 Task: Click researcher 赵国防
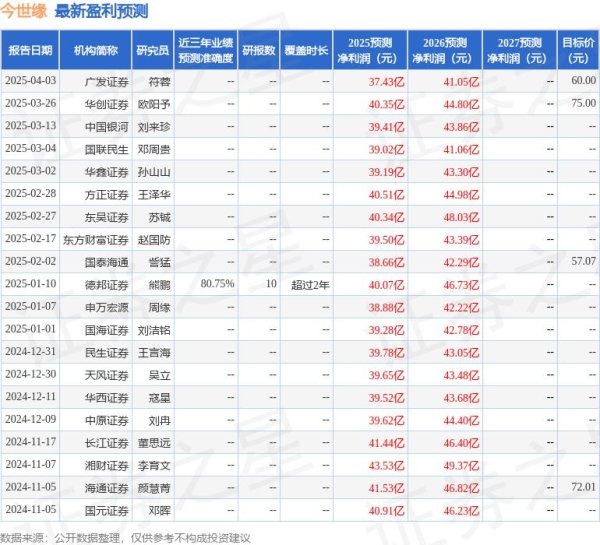[154, 240]
